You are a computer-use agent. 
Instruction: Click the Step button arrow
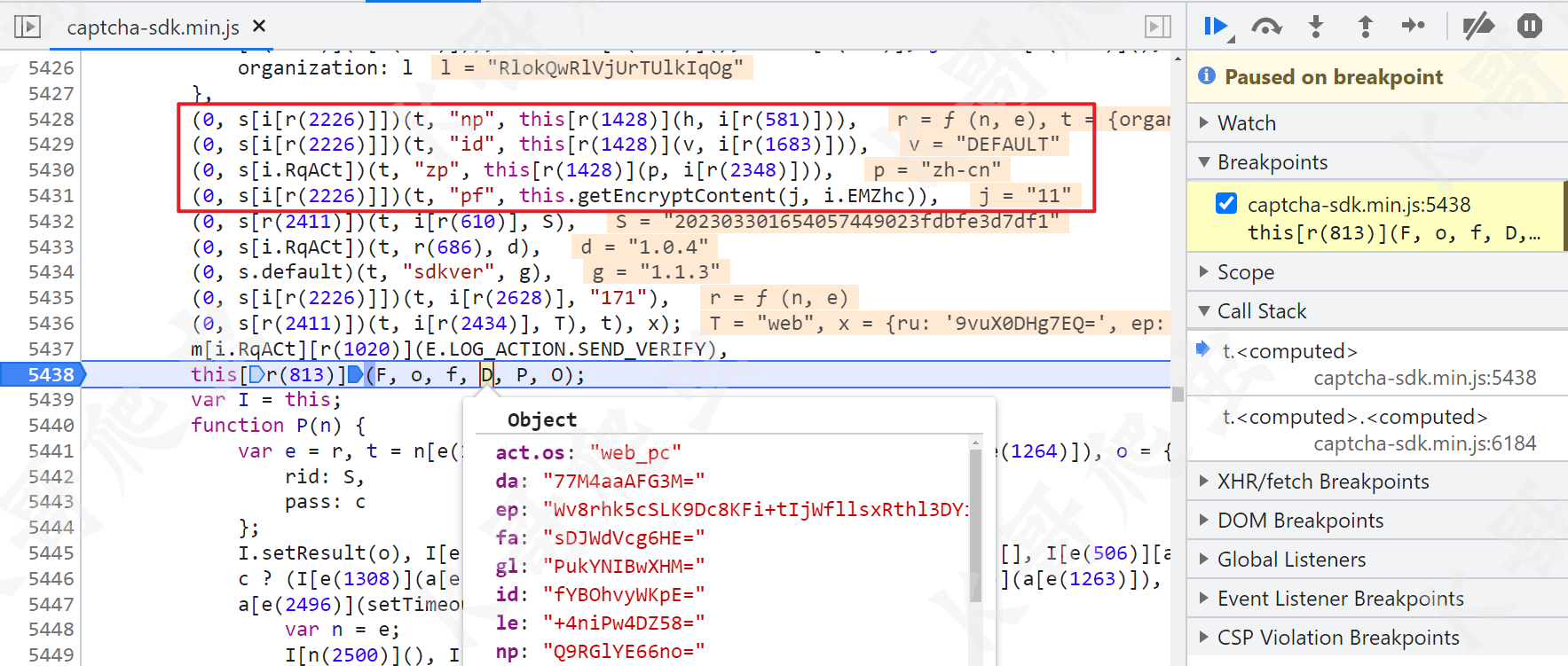pos(1414,26)
